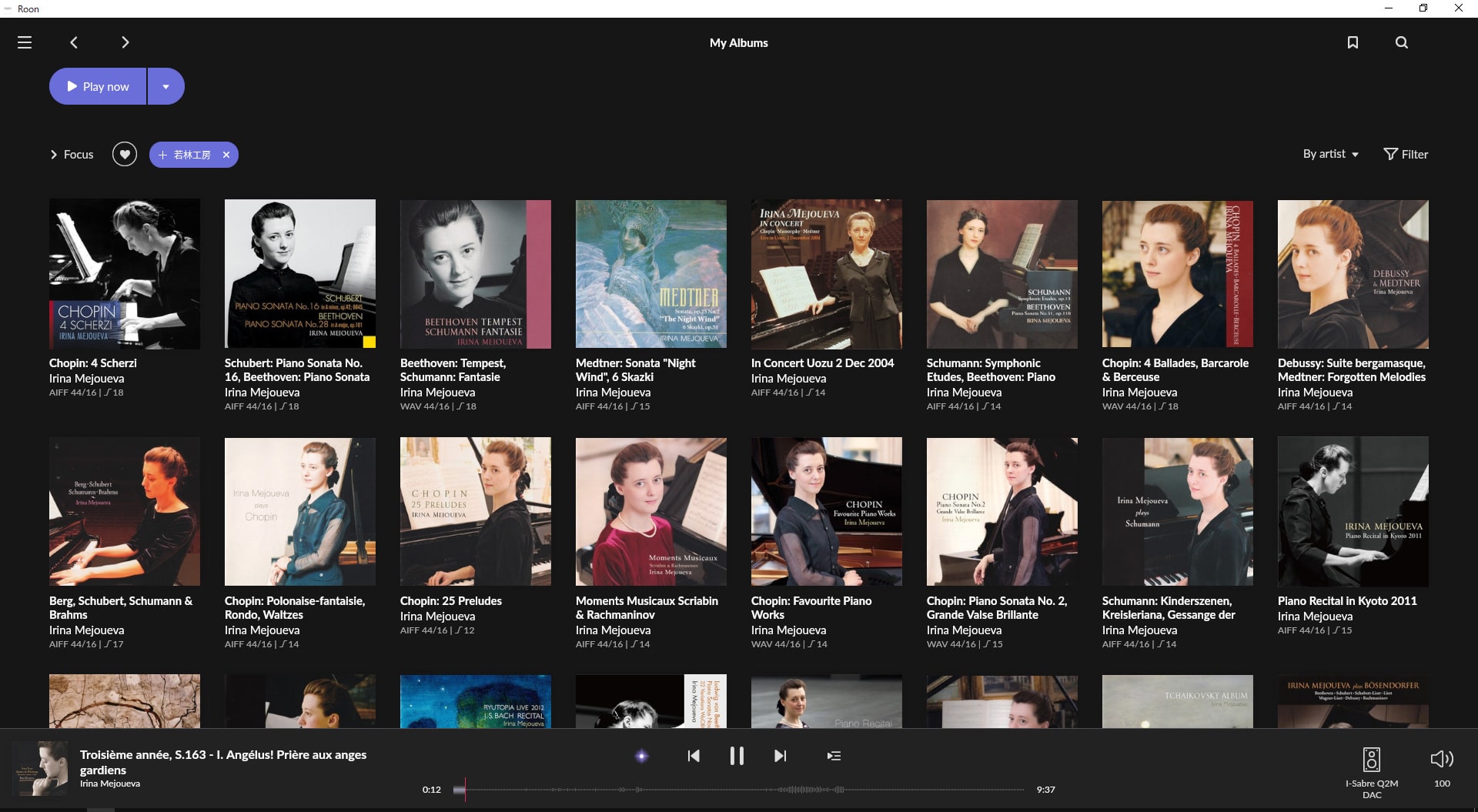Click the Chopin: 4 Scherzi title text
Image resolution: width=1478 pixels, height=812 pixels.
93,363
